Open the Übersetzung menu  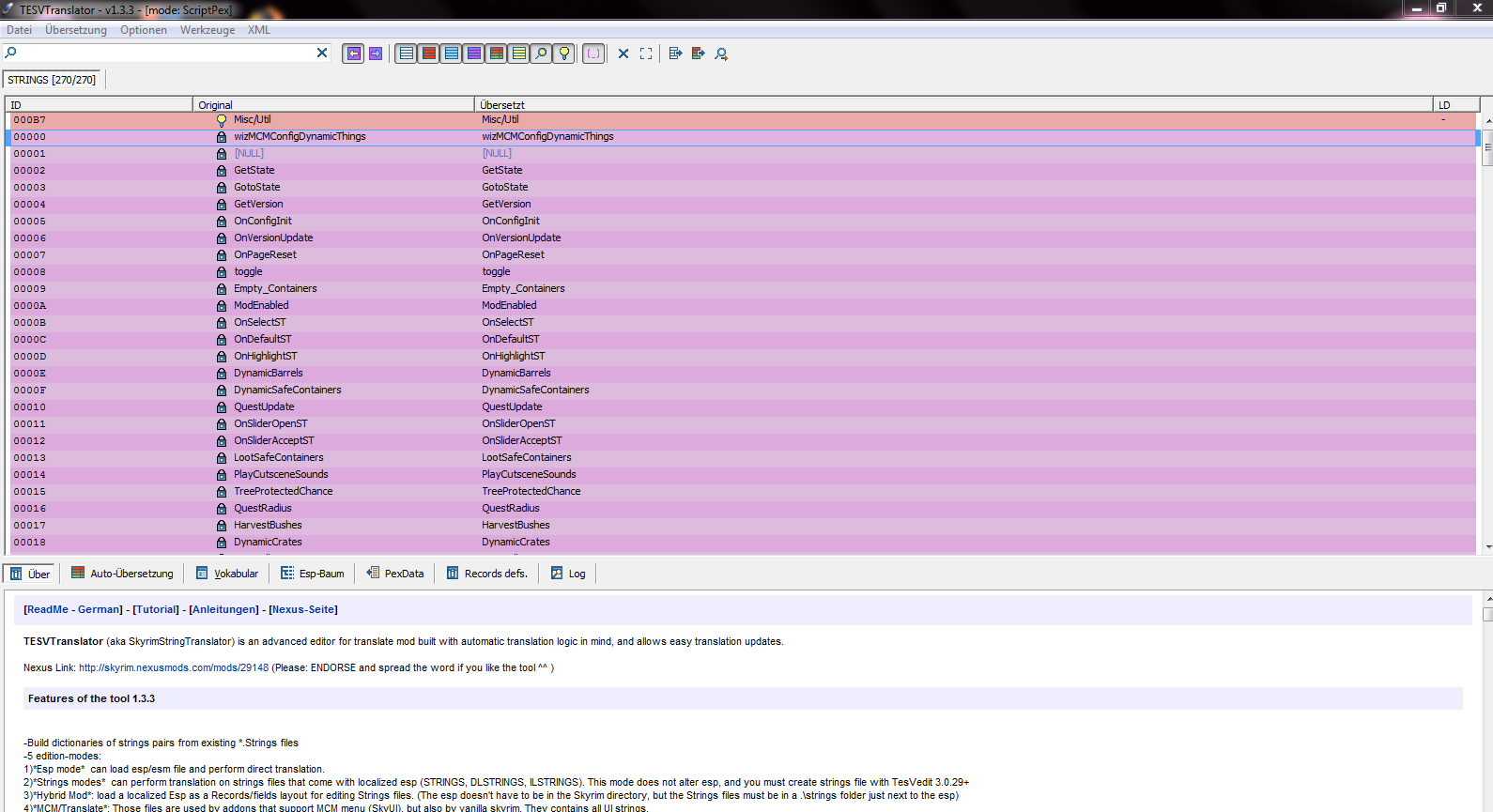[x=76, y=30]
